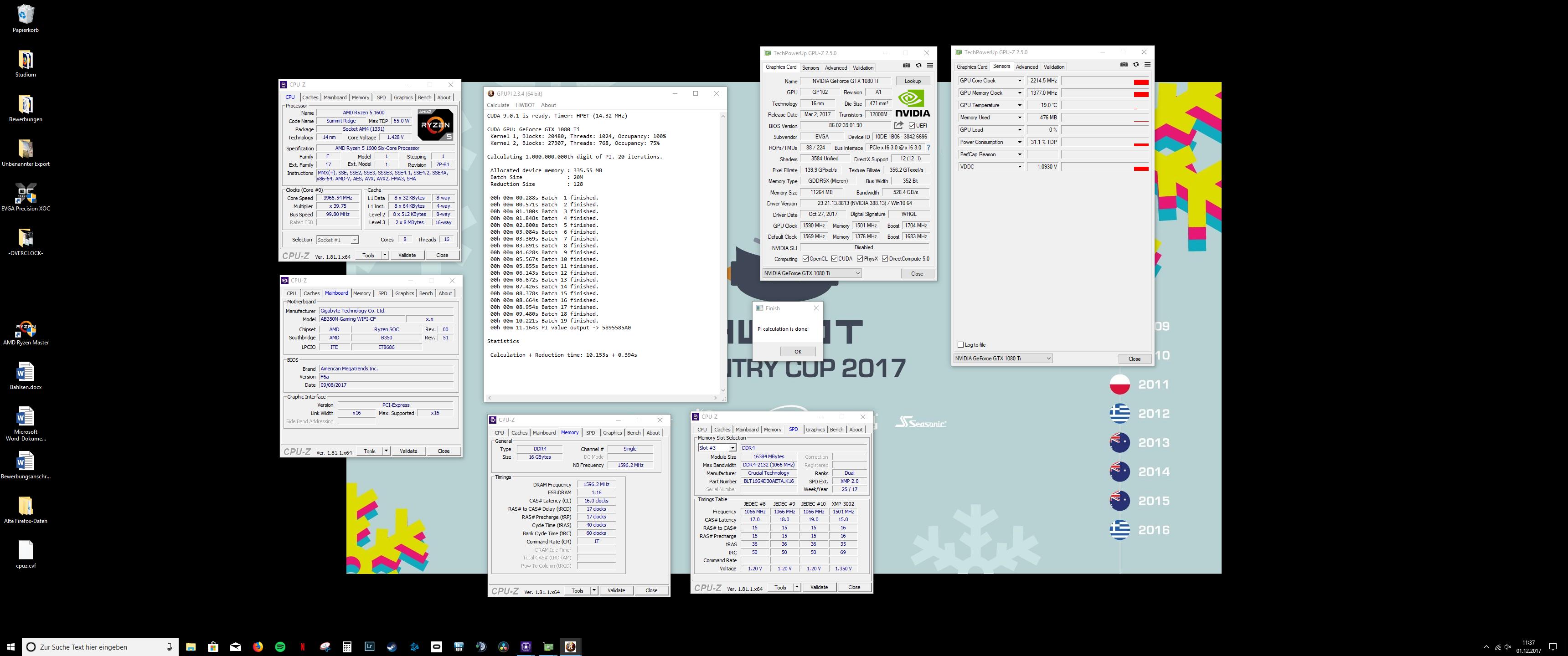Open Bench tab in CPU-Z SPD window

point(836,430)
